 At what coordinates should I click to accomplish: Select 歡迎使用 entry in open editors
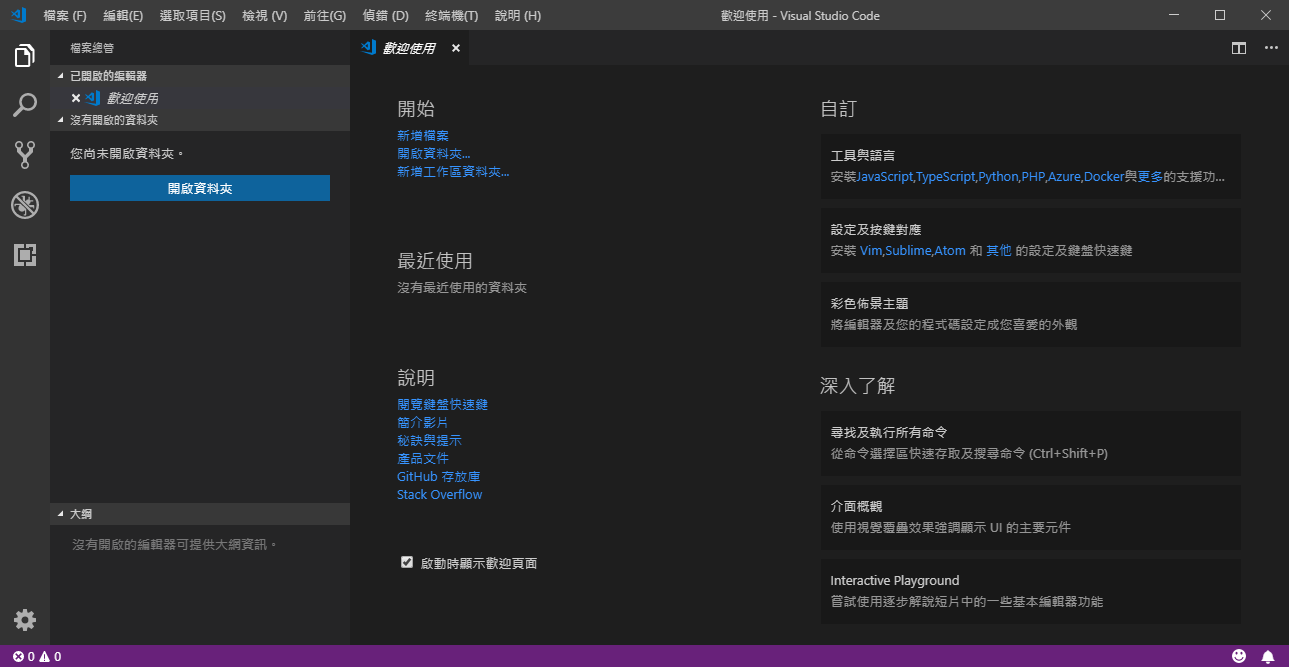point(200,98)
